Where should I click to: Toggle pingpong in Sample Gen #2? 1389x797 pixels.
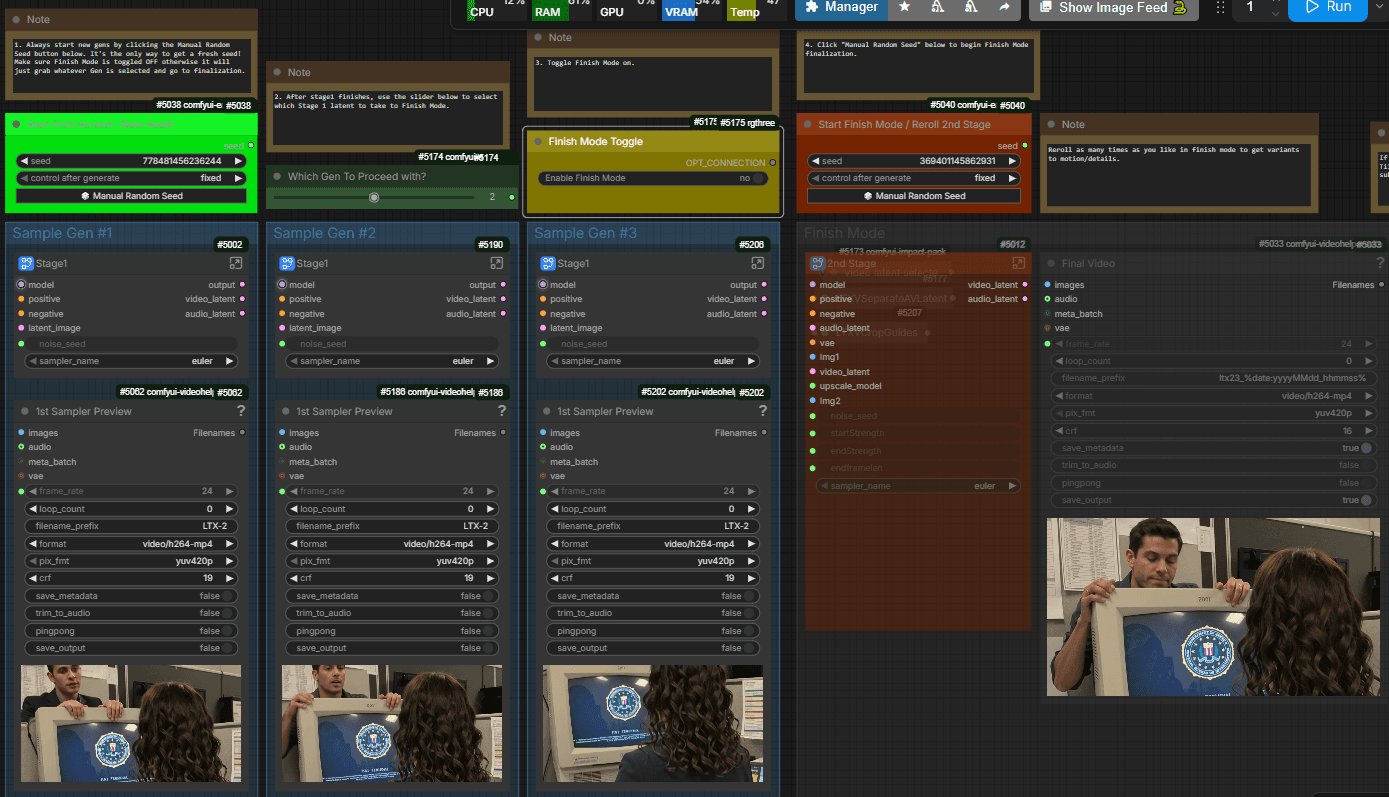coord(489,631)
